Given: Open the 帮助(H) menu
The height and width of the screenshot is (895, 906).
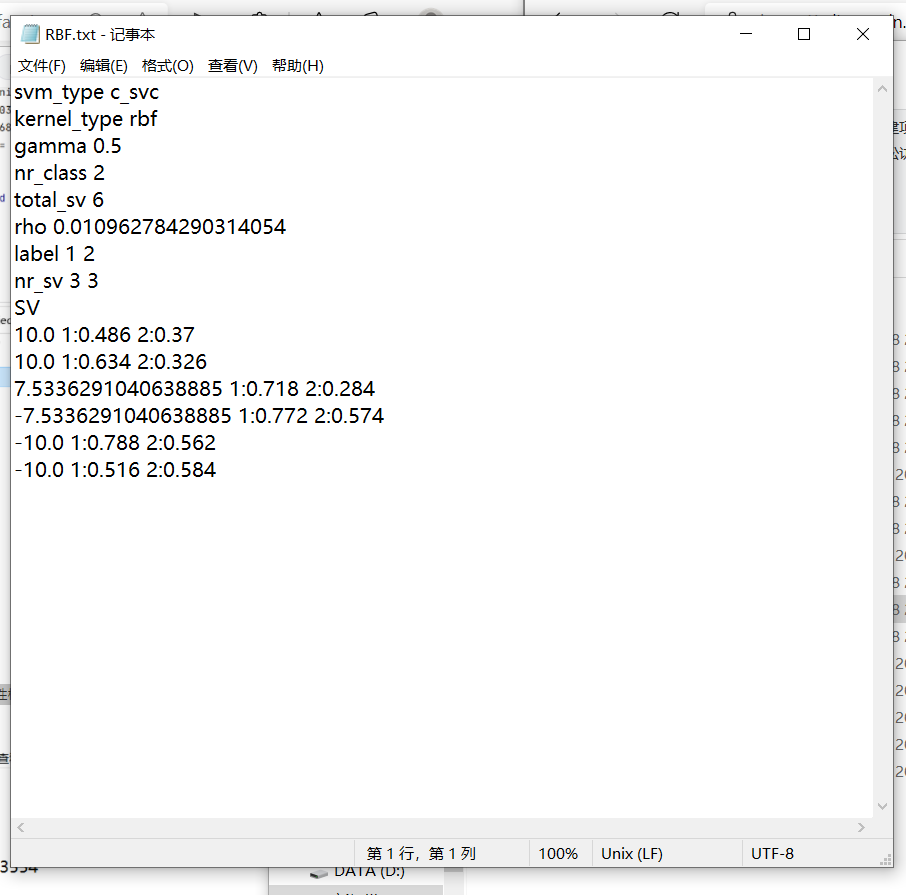Looking at the screenshot, I should pyautogui.click(x=298, y=66).
